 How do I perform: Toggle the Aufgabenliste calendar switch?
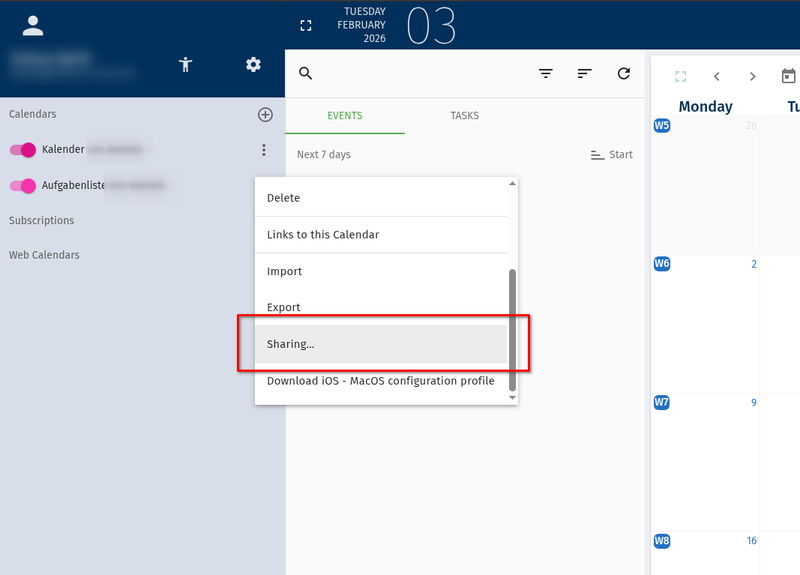[x=23, y=185]
